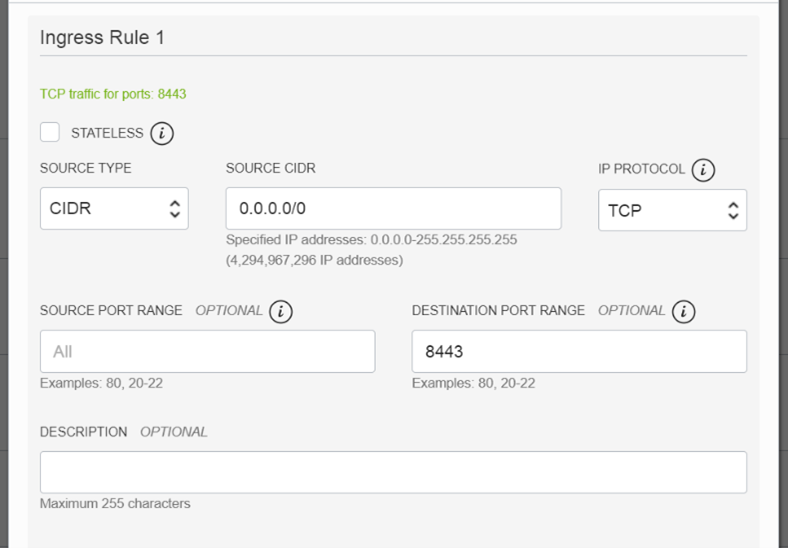Select the Destination Port Range field with 8443

click(x=579, y=352)
